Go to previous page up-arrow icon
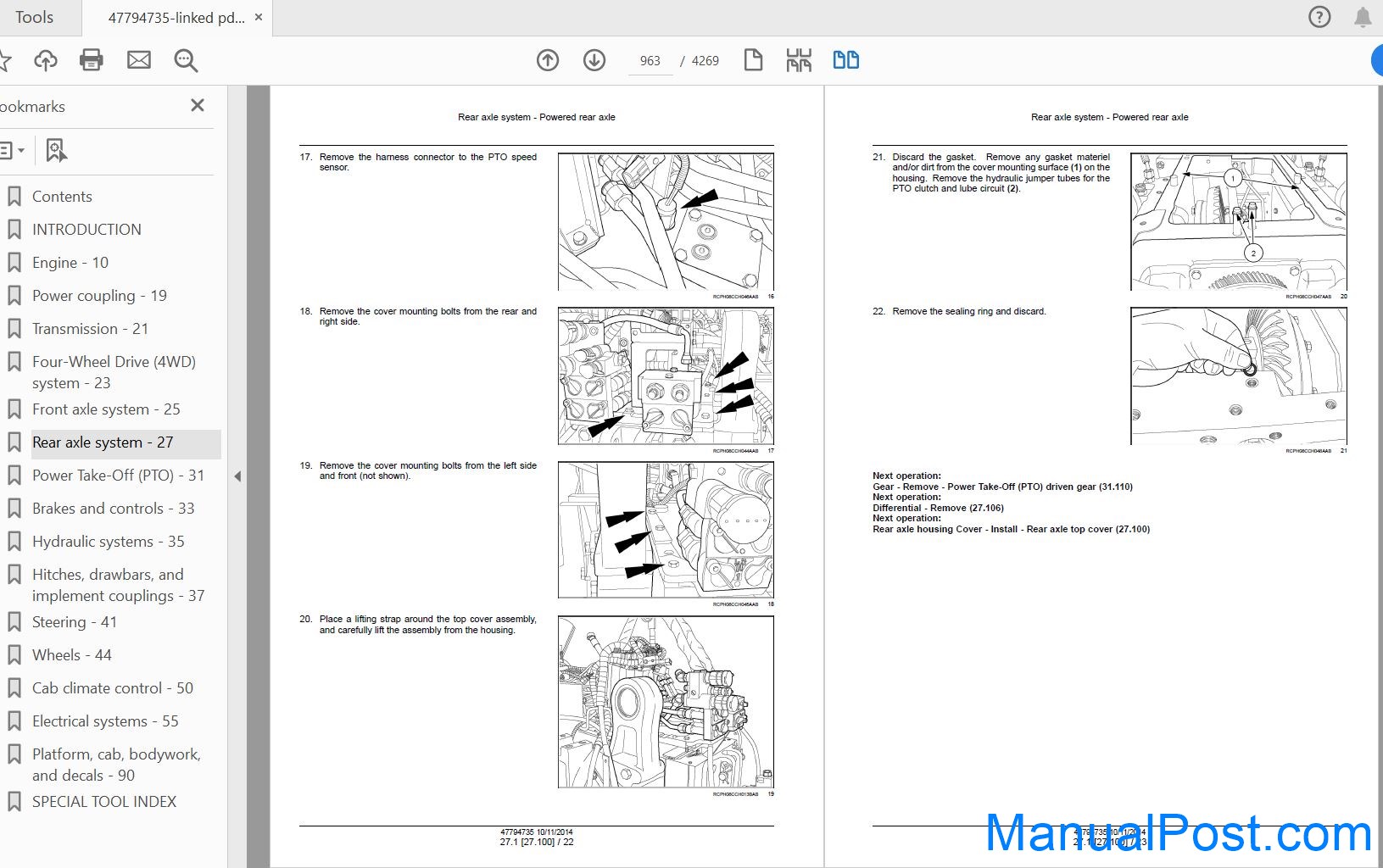This screenshot has width=1383, height=868. (x=548, y=60)
